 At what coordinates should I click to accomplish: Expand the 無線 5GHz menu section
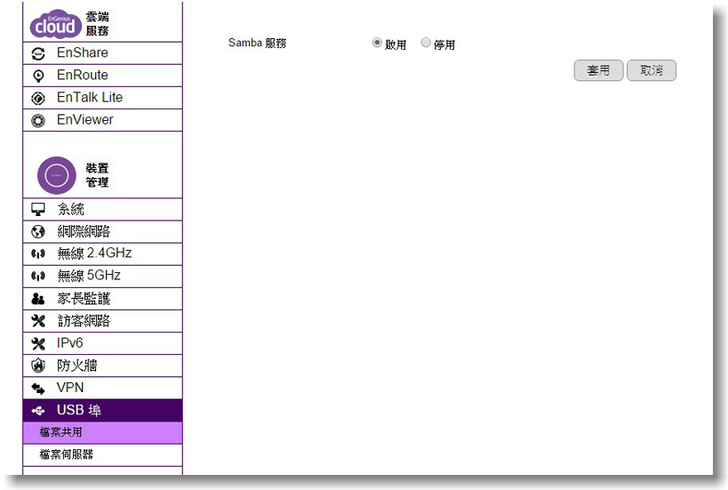[88, 276]
